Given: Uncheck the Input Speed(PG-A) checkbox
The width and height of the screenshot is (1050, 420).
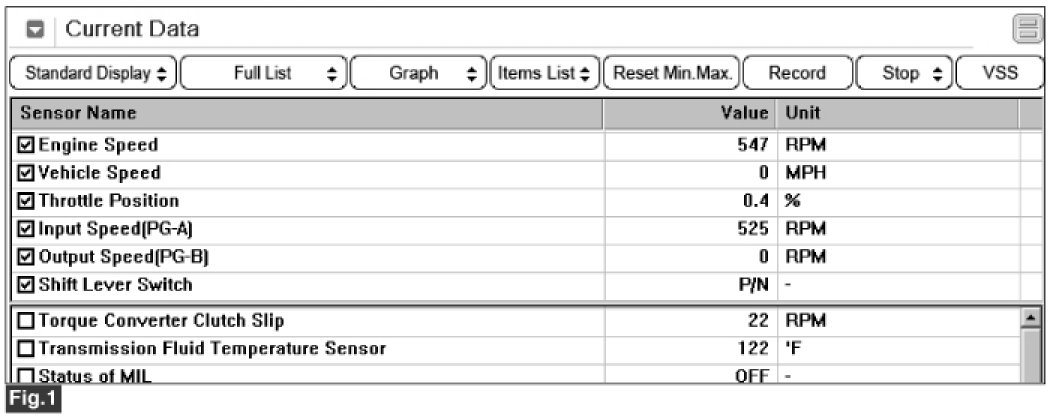Looking at the screenshot, I should [x=25, y=229].
